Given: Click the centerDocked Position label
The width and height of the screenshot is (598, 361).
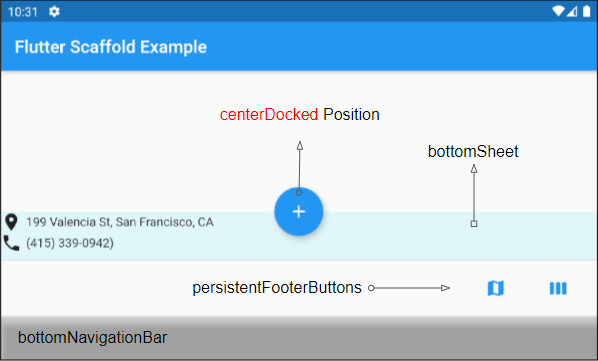Looking at the screenshot, I should tap(299, 114).
